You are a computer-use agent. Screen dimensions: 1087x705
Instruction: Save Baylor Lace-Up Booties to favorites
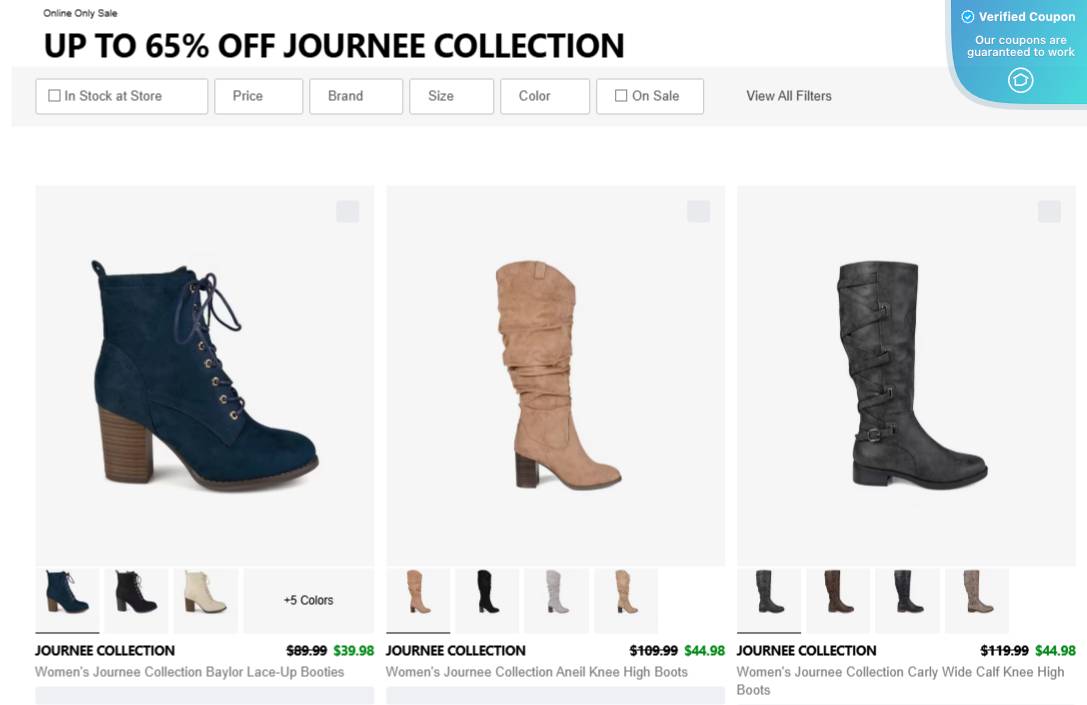(348, 212)
